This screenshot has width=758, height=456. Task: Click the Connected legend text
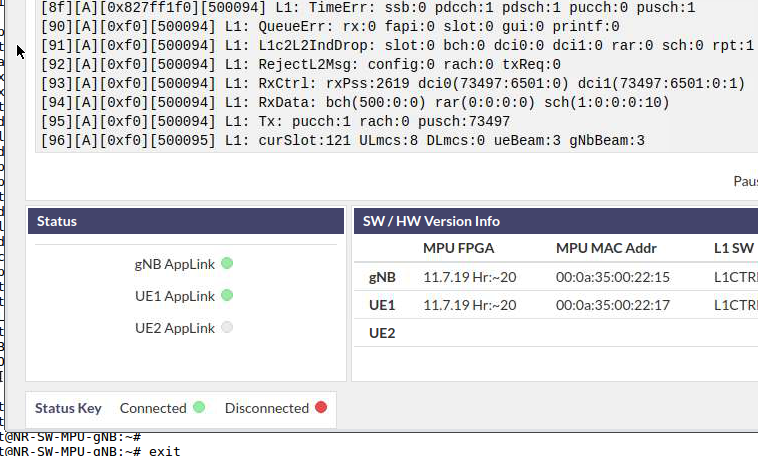[153, 408]
